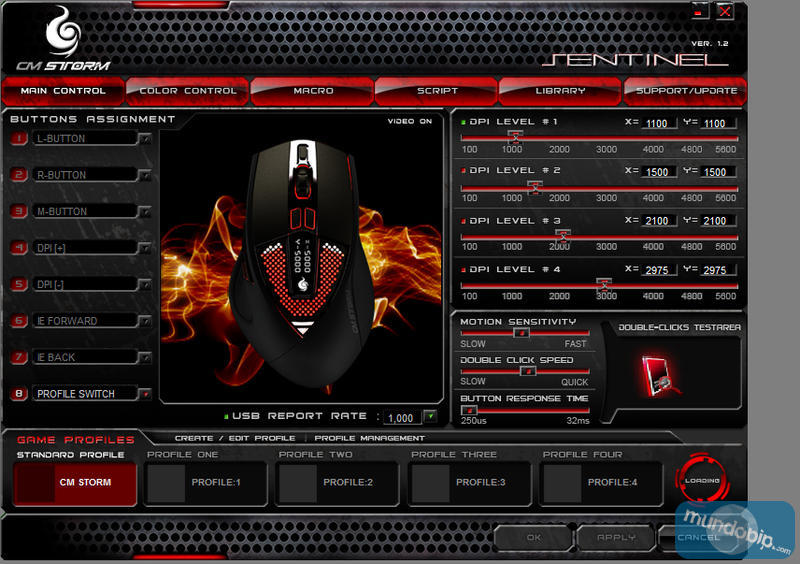Click the button 5 number badge
This screenshot has width=800, height=564.
19,284
